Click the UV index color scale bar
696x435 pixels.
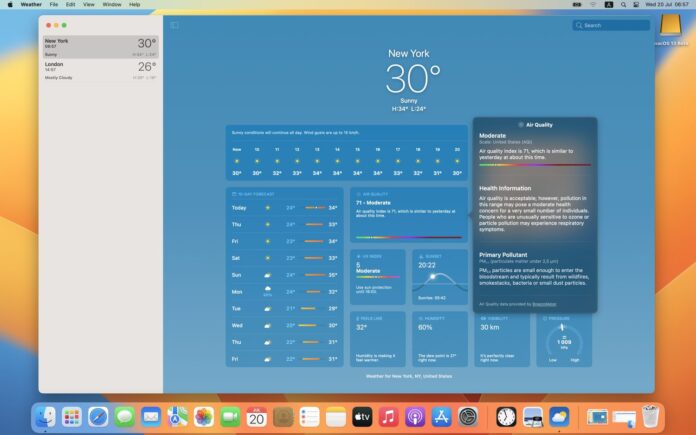pos(378,277)
